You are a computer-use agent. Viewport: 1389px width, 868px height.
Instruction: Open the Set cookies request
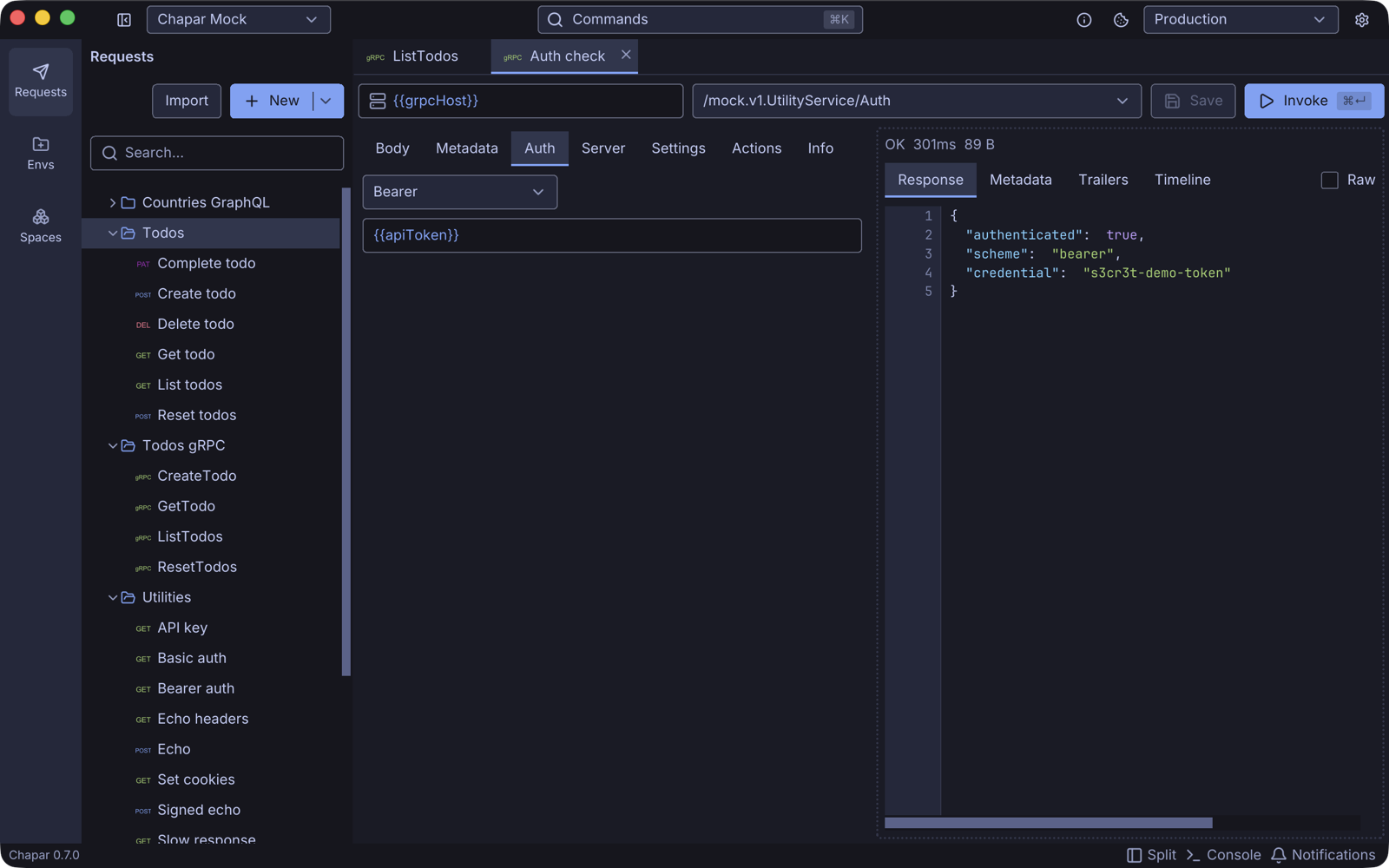[211, 779]
